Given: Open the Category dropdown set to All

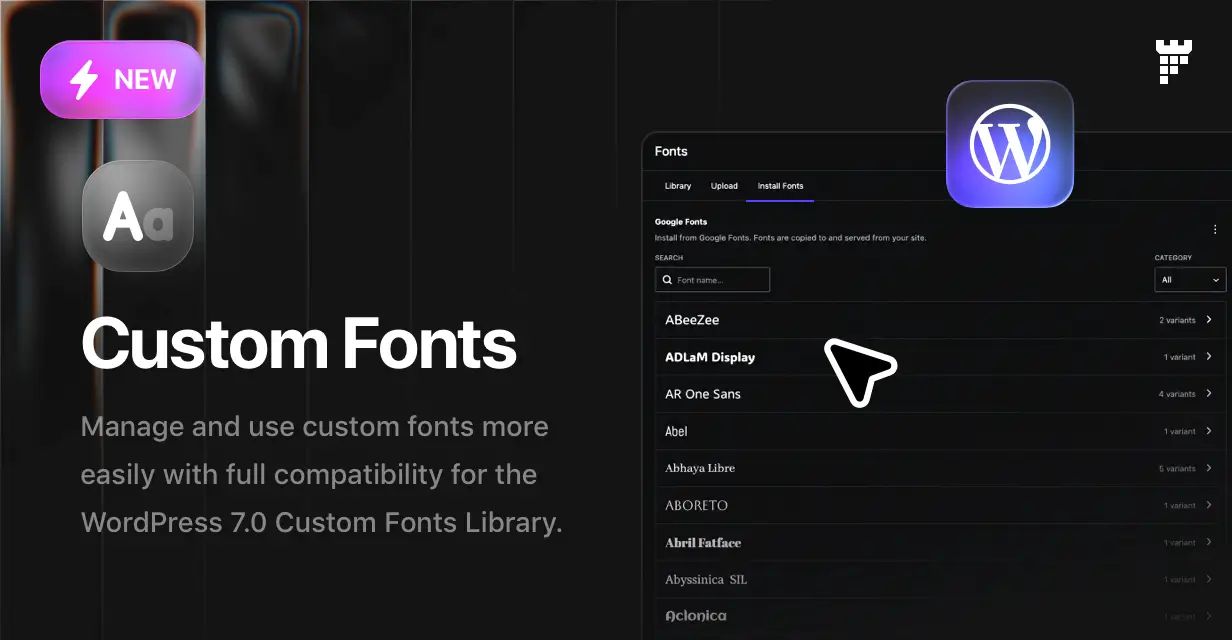Looking at the screenshot, I should [x=1190, y=280].
